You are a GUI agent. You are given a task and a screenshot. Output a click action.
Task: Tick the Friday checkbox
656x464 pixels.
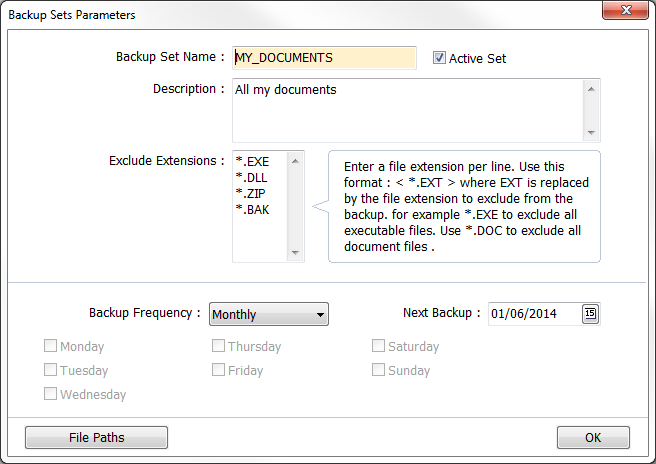[218, 370]
